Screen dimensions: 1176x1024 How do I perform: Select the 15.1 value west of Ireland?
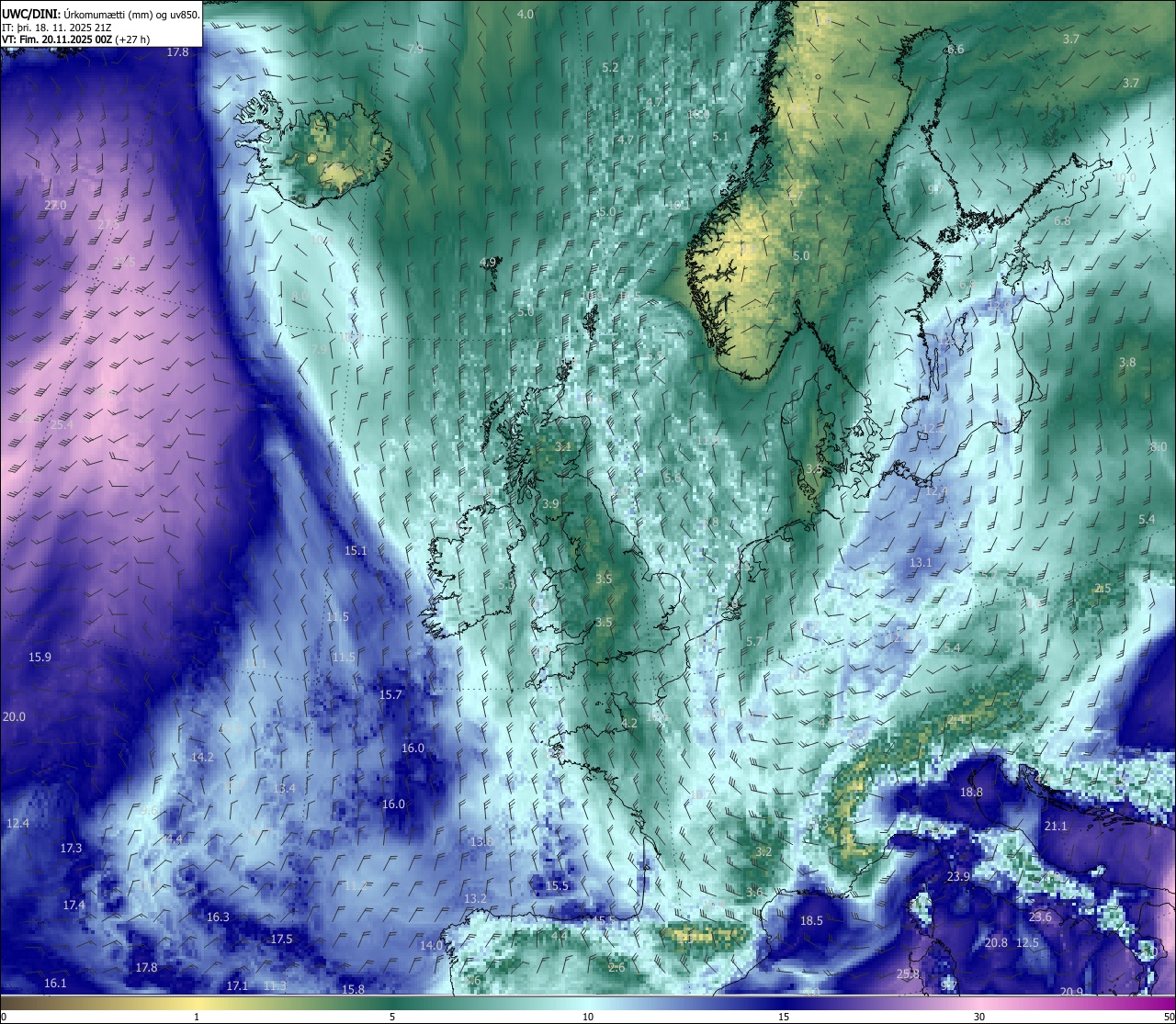(x=356, y=550)
